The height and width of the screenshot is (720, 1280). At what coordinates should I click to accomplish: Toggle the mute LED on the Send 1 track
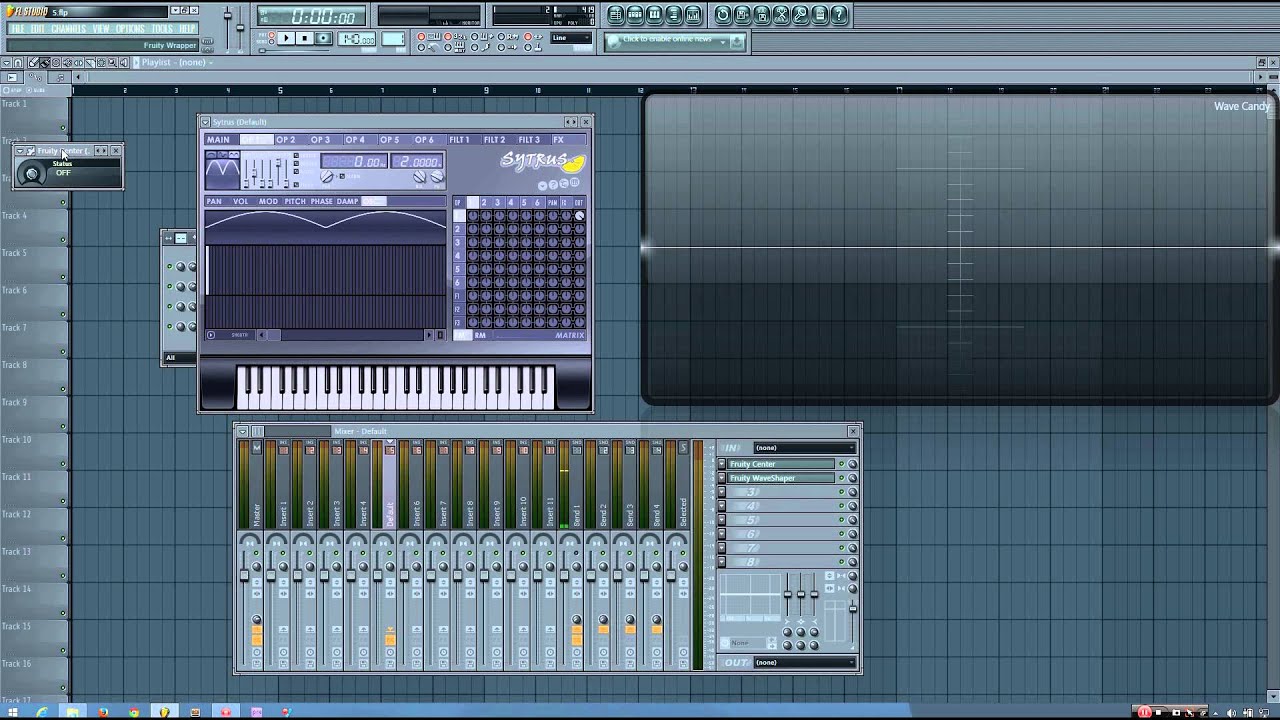(576, 553)
